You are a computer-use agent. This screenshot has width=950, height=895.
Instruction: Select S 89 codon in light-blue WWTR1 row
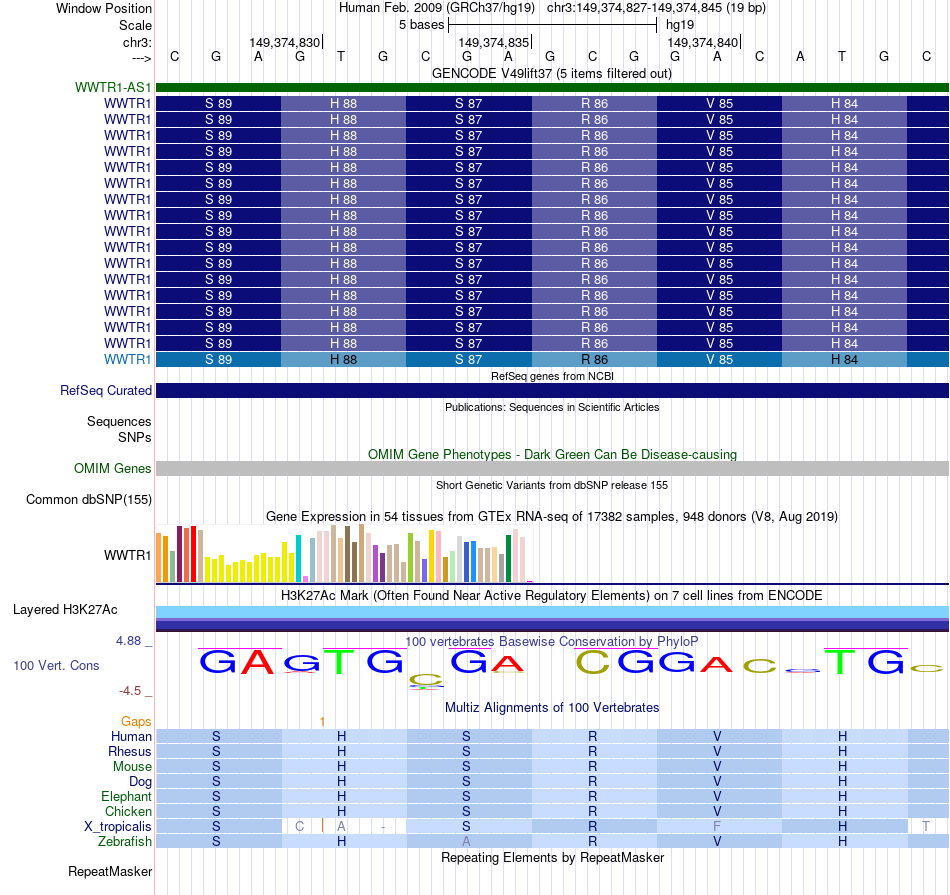tap(219, 359)
